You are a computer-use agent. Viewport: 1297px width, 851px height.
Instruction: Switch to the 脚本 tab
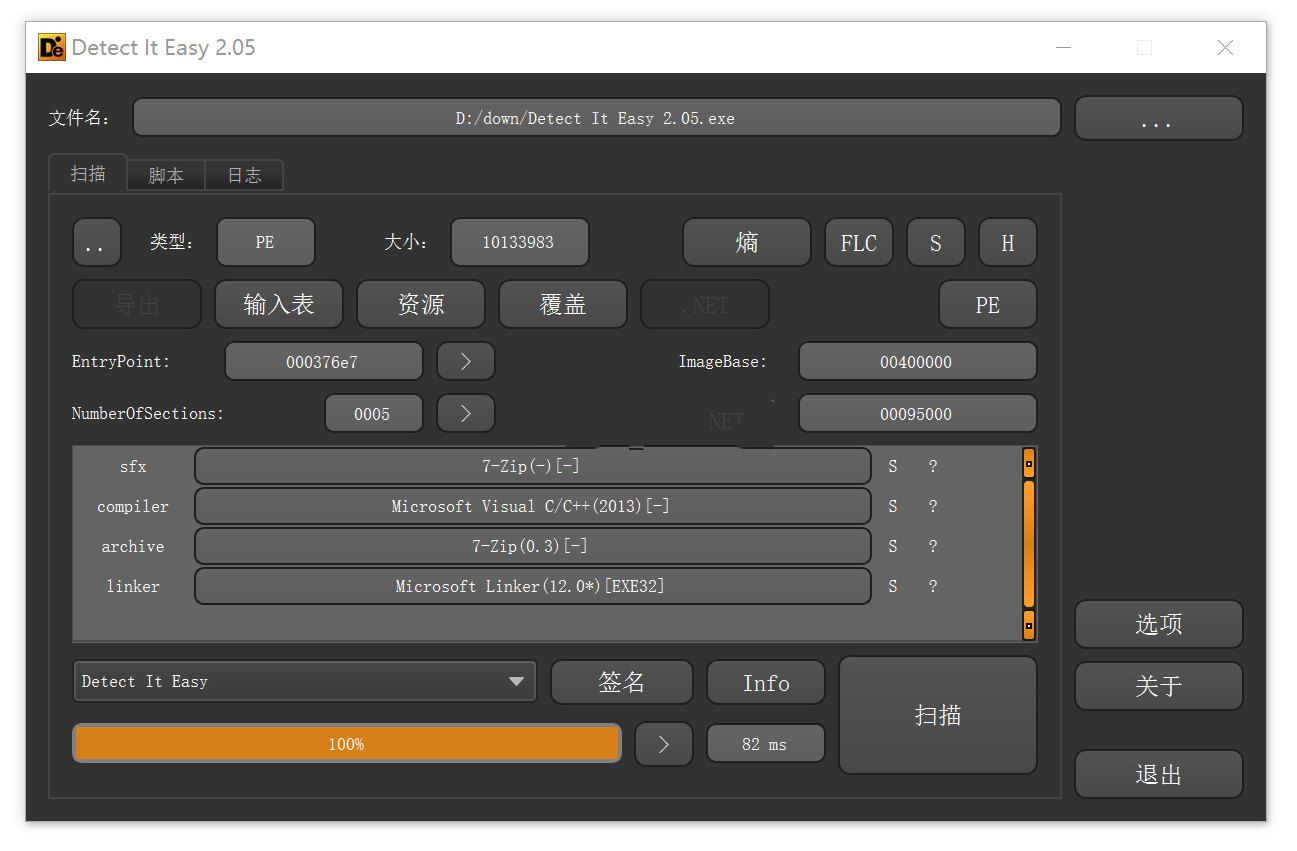pyautogui.click(x=166, y=175)
